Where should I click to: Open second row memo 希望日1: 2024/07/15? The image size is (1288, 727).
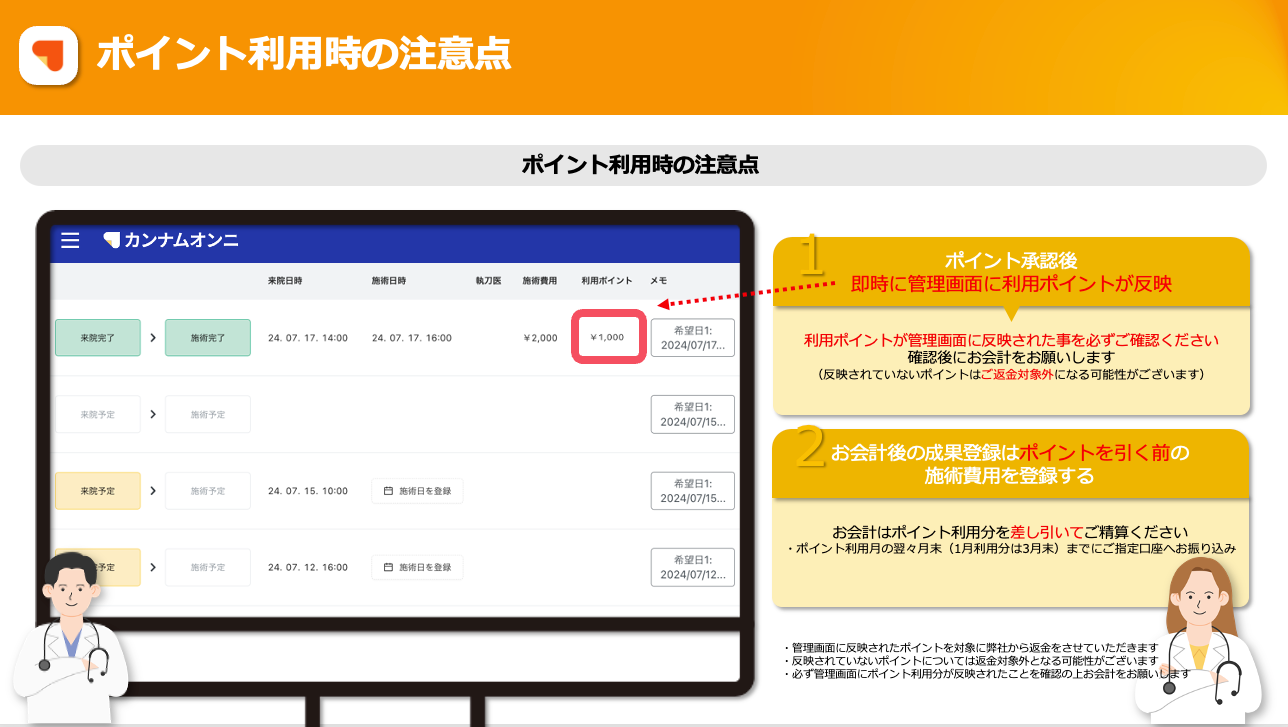pyautogui.click(x=693, y=414)
